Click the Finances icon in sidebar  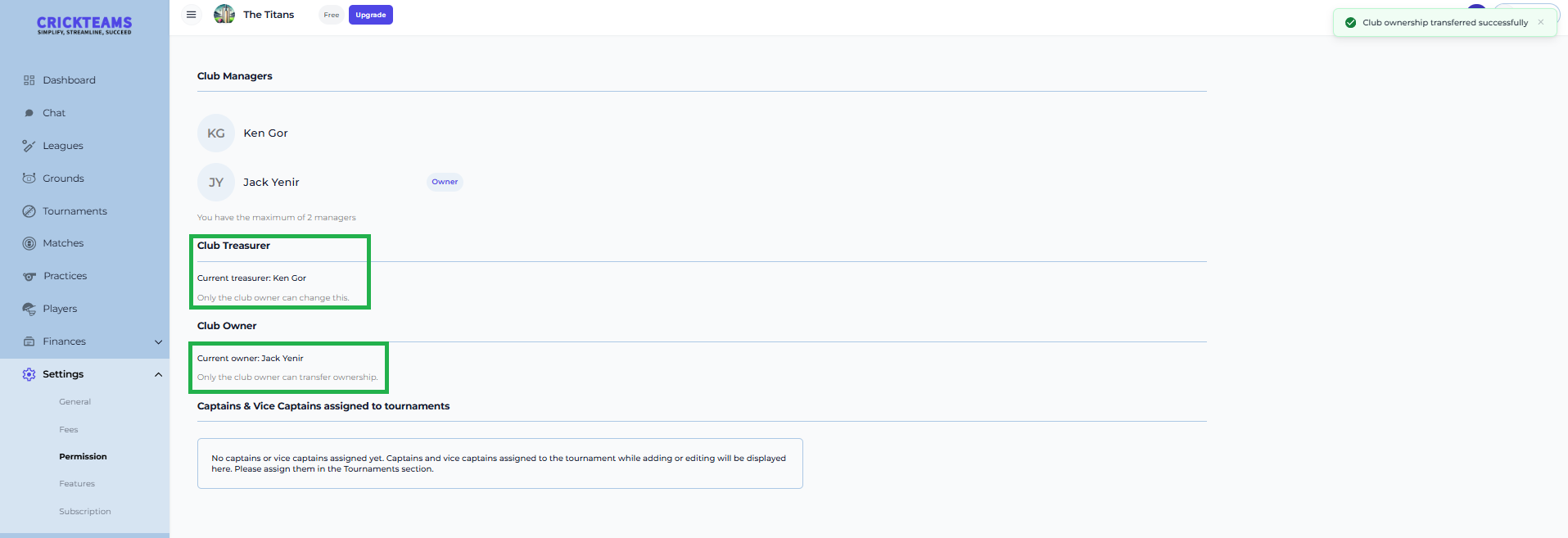[x=29, y=341]
